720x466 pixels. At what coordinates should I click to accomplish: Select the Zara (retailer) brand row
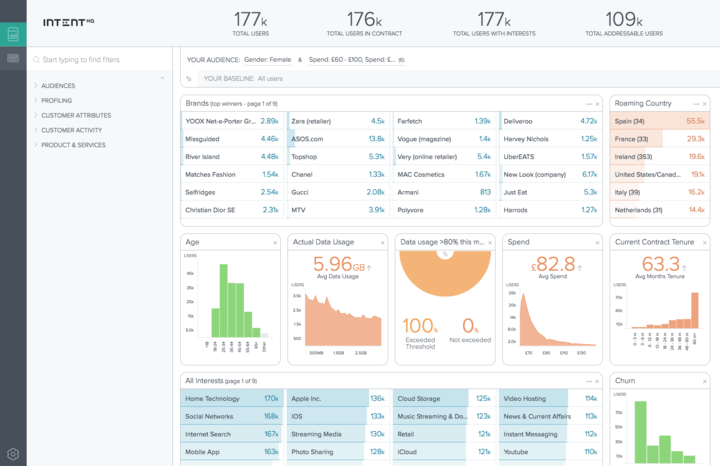[x=338, y=121]
